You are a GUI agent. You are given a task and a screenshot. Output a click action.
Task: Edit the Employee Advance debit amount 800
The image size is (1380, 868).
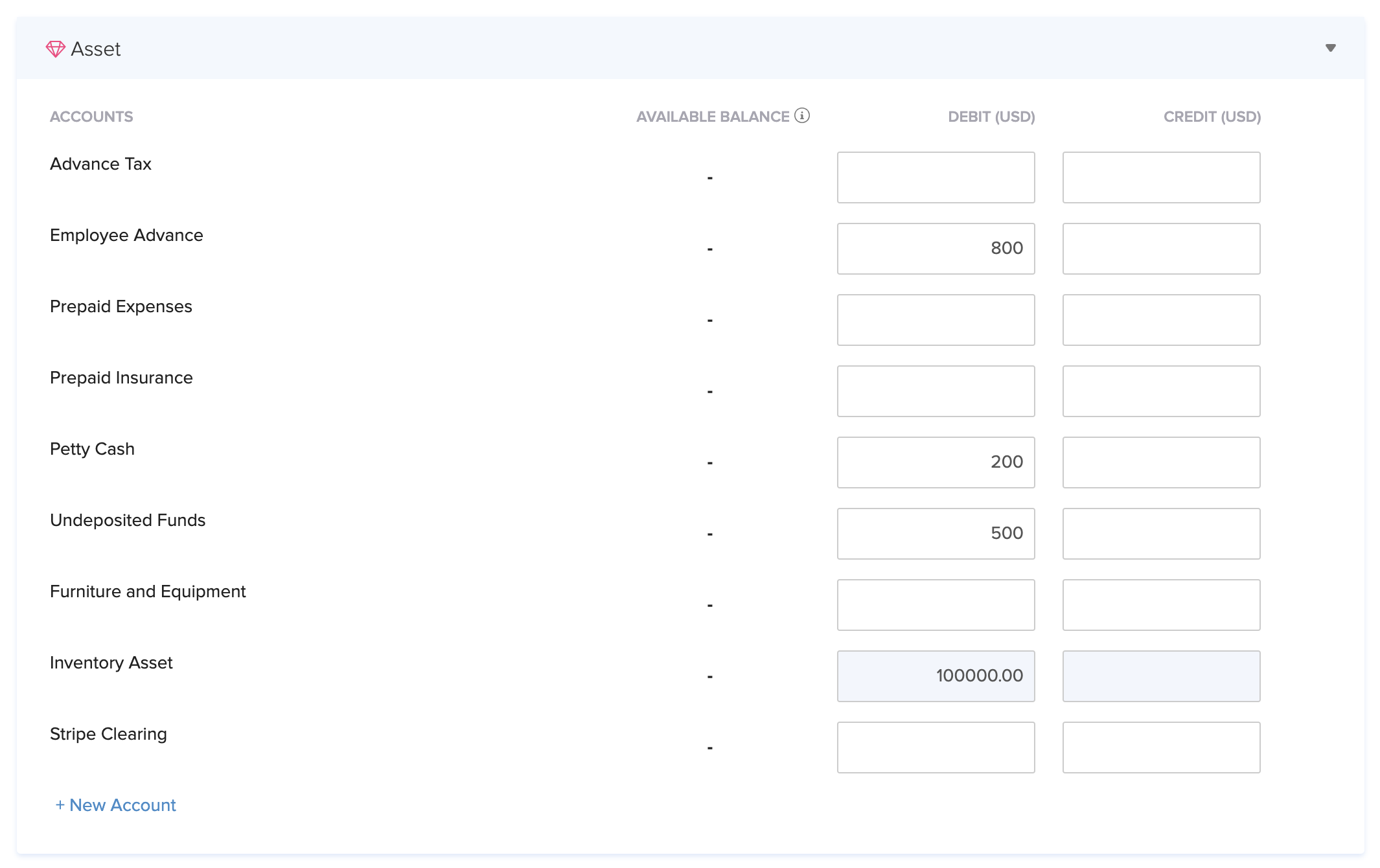[936, 248]
